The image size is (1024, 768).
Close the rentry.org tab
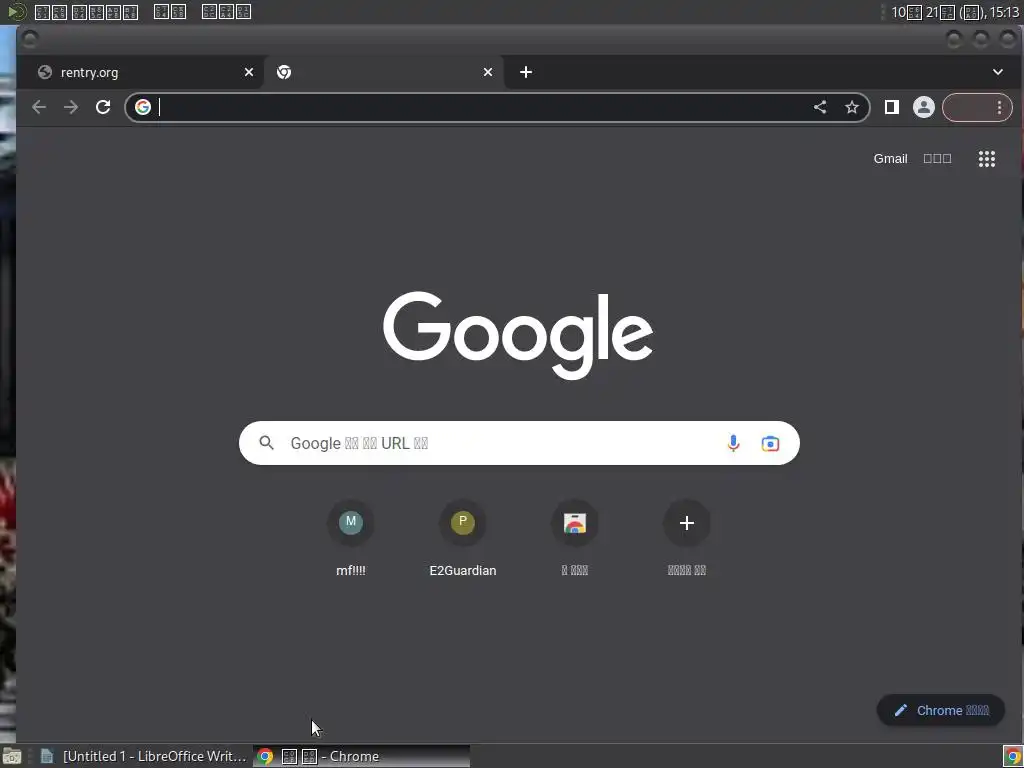click(249, 72)
